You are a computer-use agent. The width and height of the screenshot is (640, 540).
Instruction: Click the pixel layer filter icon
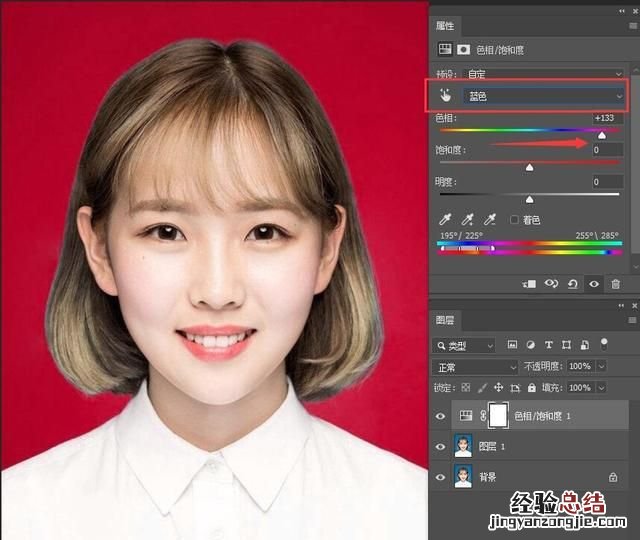tap(512, 345)
